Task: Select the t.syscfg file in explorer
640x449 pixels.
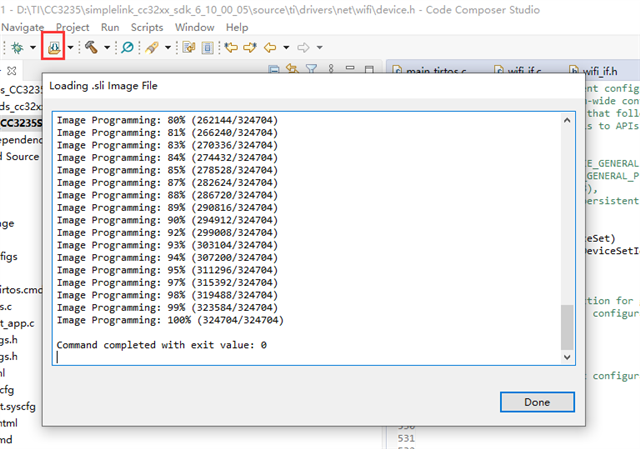Action: click(x=18, y=407)
